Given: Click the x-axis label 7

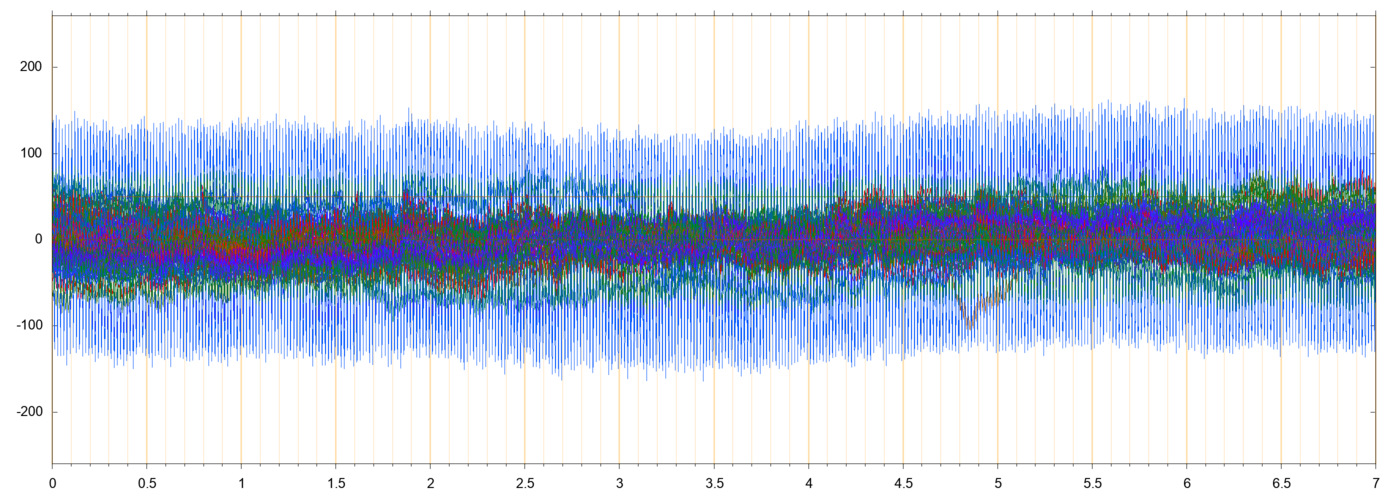Looking at the screenshot, I should click(1375, 482).
